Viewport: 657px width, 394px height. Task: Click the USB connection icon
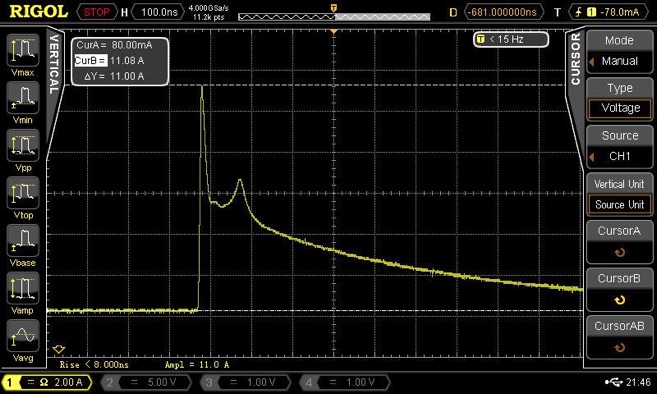pos(614,382)
